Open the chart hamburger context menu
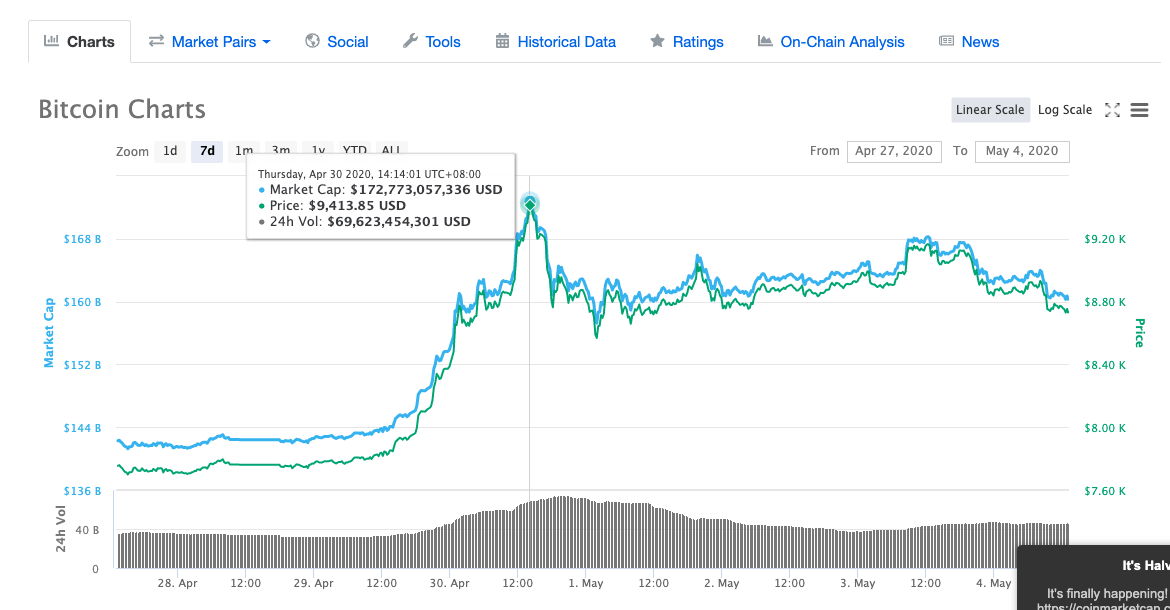The width and height of the screenshot is (1170, 610). coord(1139,110)
